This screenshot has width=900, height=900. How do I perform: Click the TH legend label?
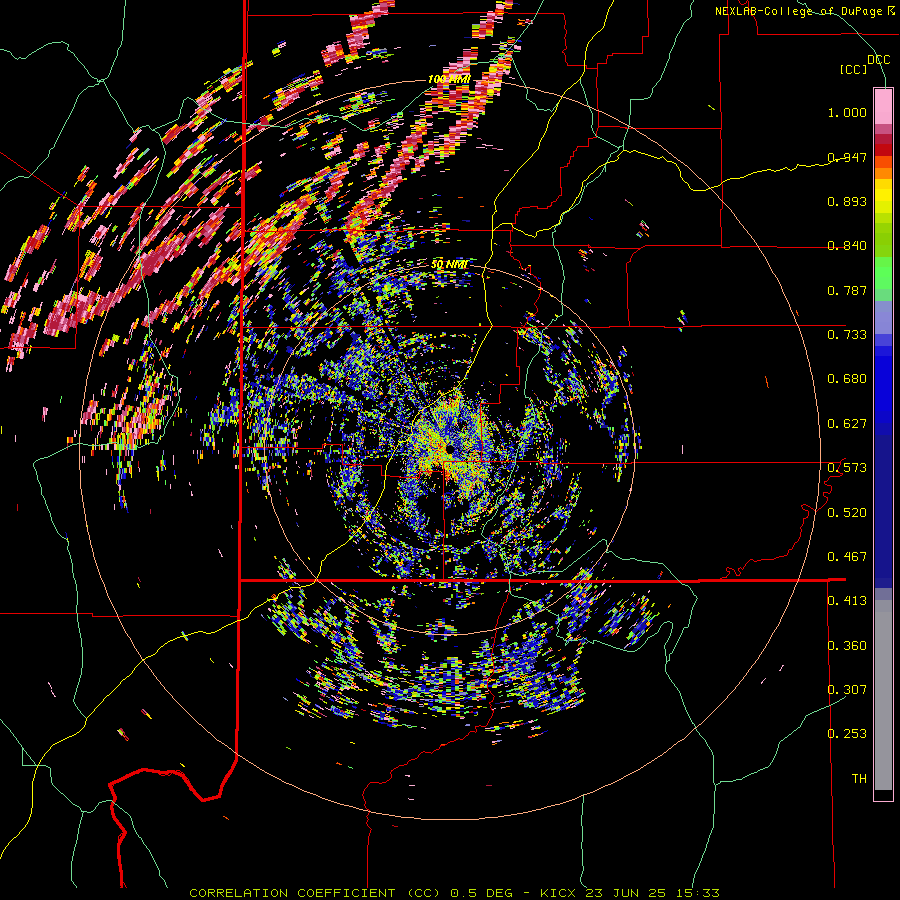click(859, 779)
